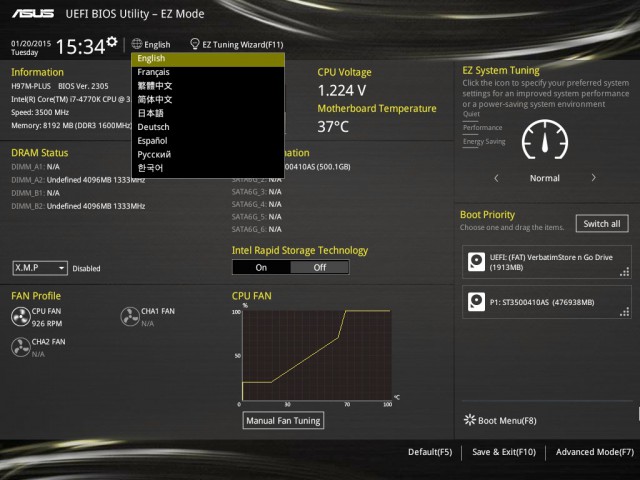Click the Speed: 3500 MHz text
Viewport: 640px width, 480px height.
40,112
